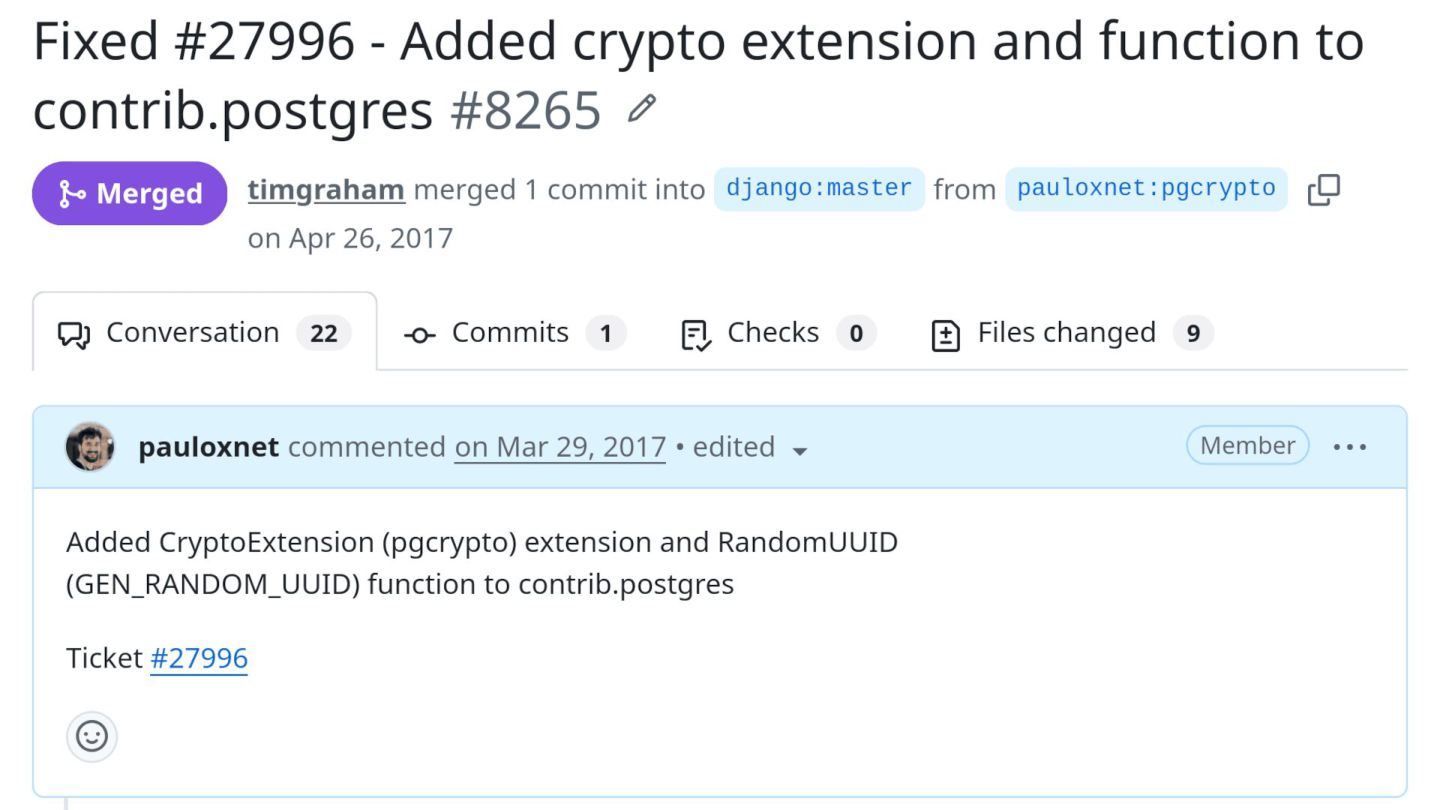This screenshot has width=1440, height=810.
Task: Click the Mar 29, 2017 comment timestamp
Action: coord(560,446)
